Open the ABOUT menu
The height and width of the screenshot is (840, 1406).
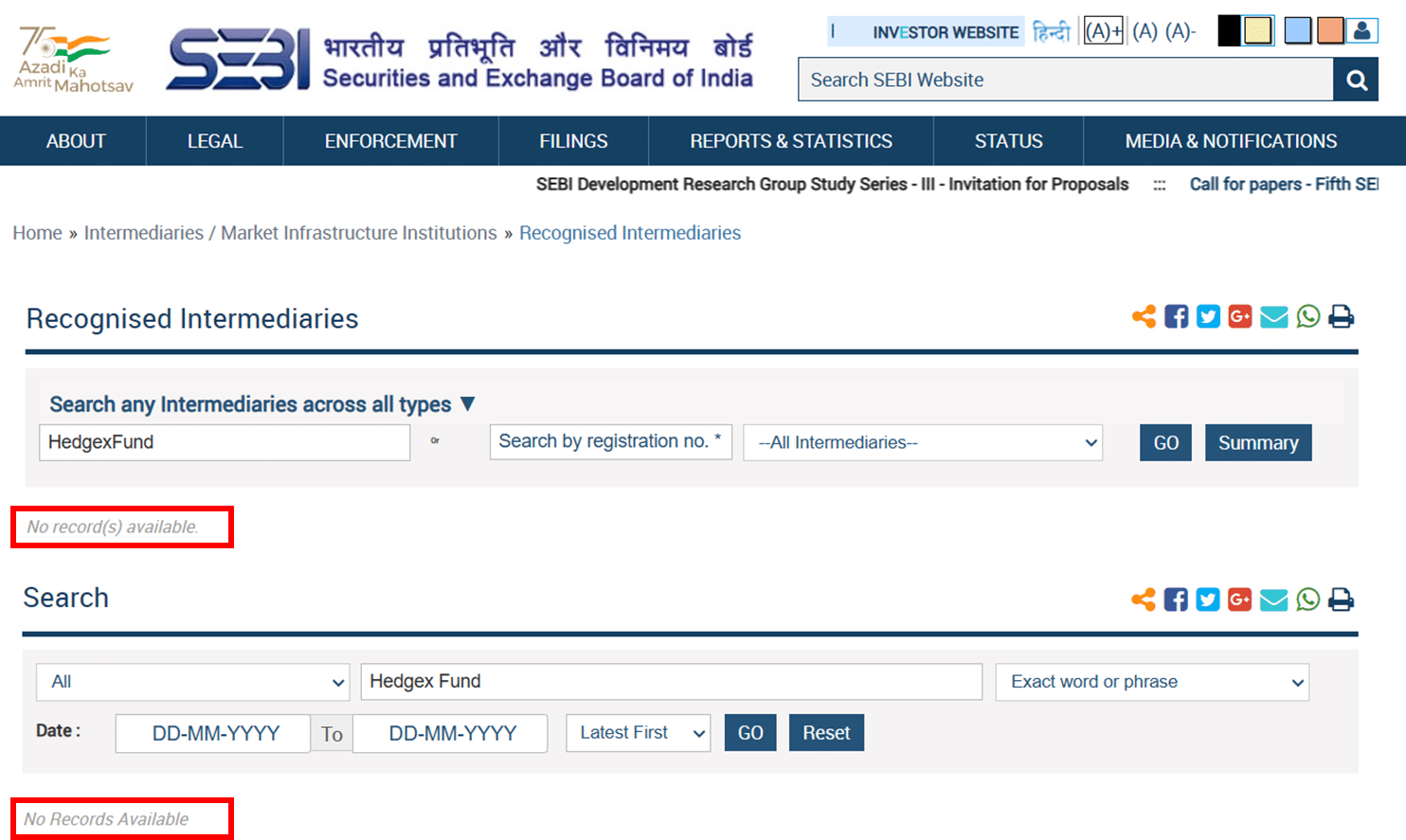pyautogui.click(x=76, y=141)
